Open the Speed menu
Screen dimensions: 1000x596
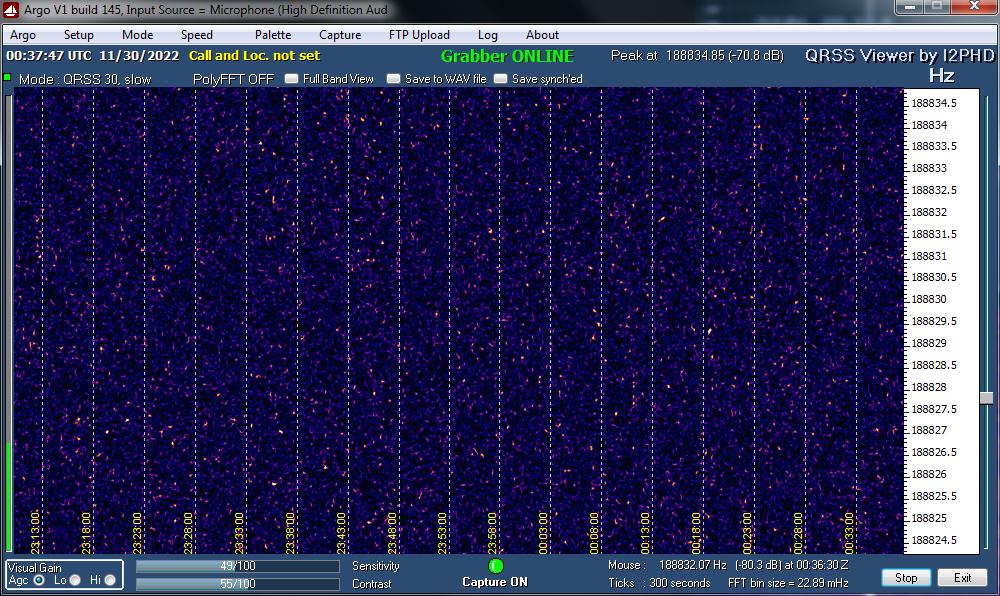pyautogui.click(x=196, y=35)
